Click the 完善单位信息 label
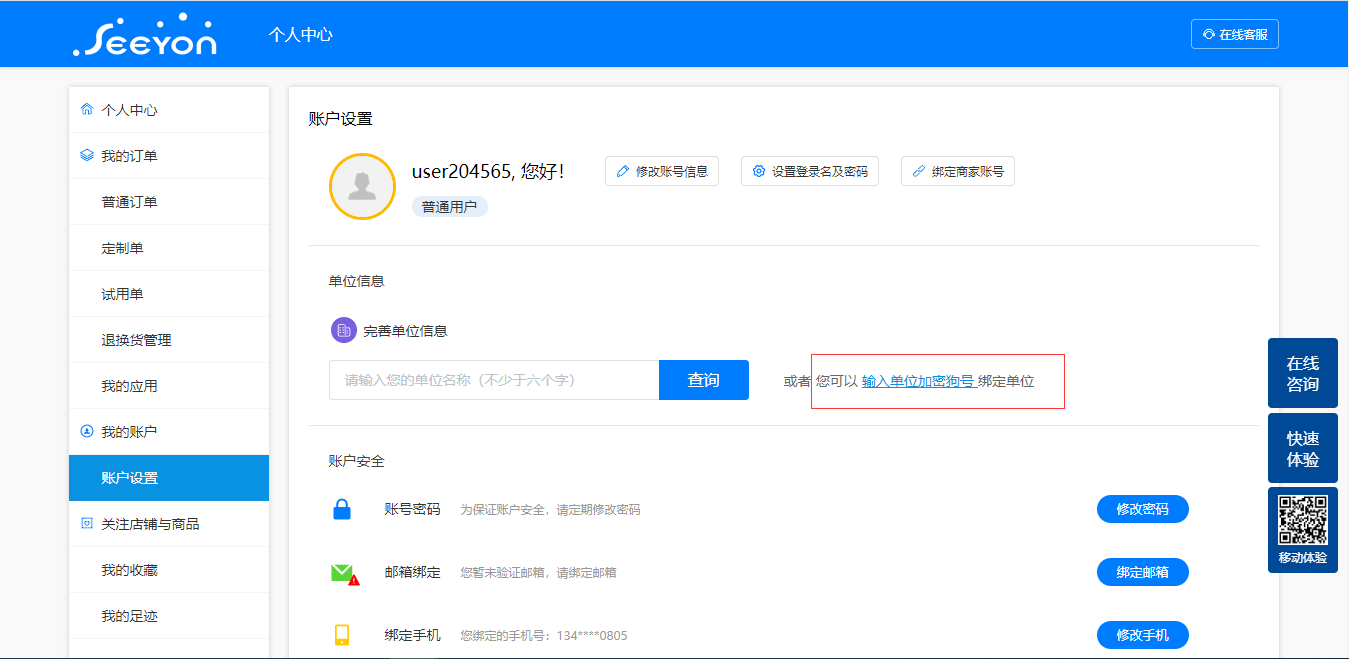 405,331
